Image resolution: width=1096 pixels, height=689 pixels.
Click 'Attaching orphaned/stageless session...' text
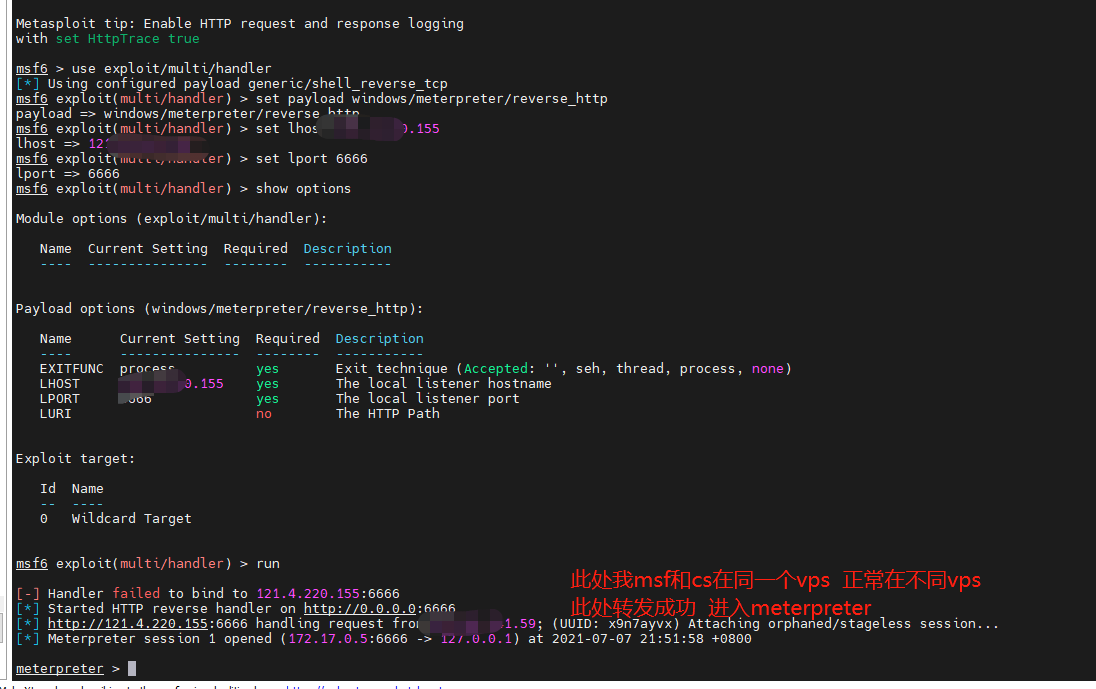coord(843,623)
